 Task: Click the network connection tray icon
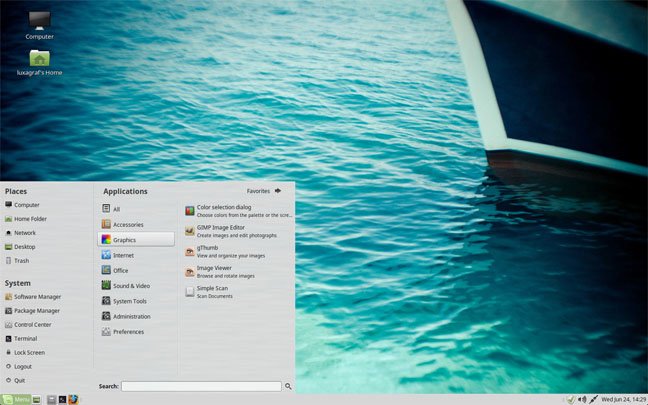pos(593,399)
